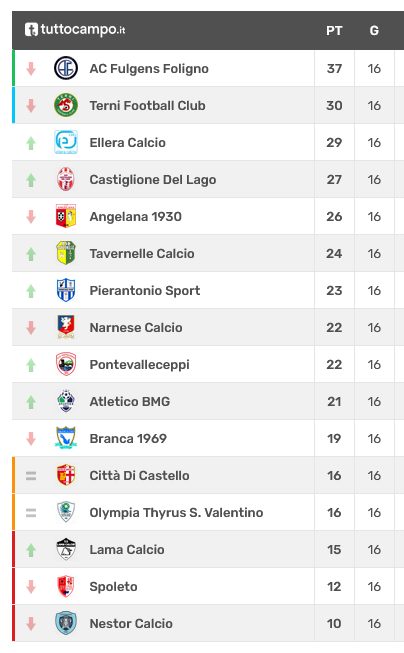Click the Angelana 1930 team badge
The height and width of the screenshot is (653, 404).
(66, 216)
